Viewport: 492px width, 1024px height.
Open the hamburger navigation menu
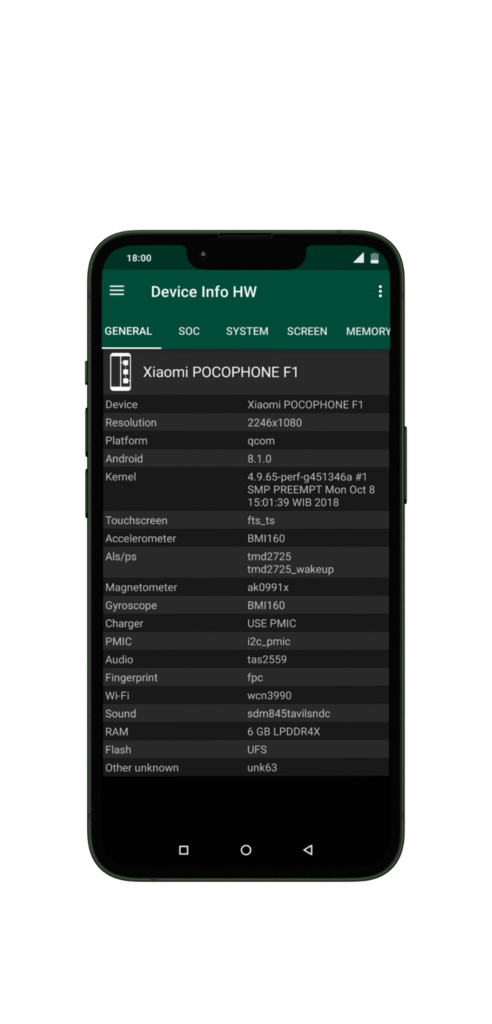click(x=117, y=291)
